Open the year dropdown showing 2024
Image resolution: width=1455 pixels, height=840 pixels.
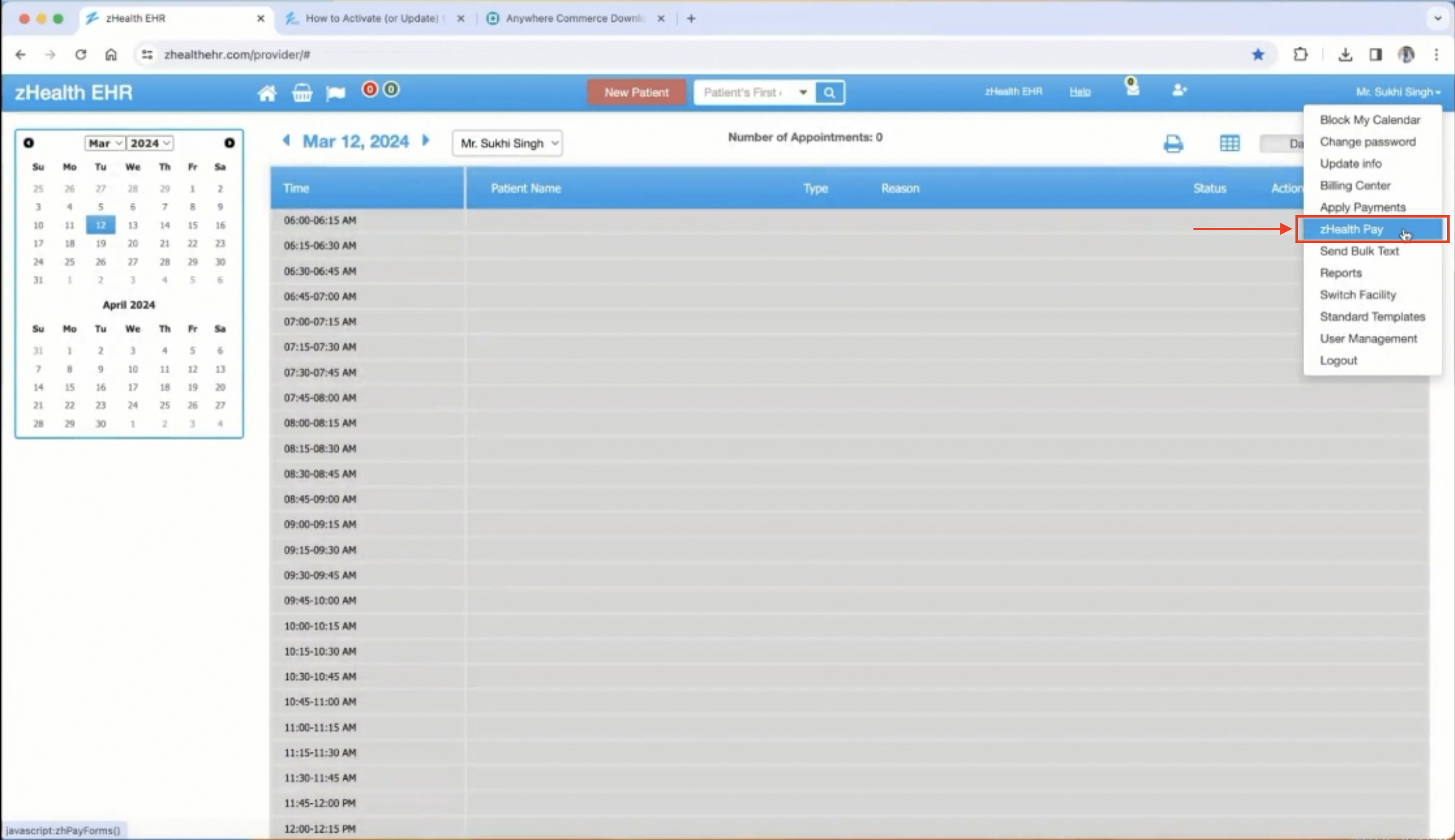click(149, 143)
